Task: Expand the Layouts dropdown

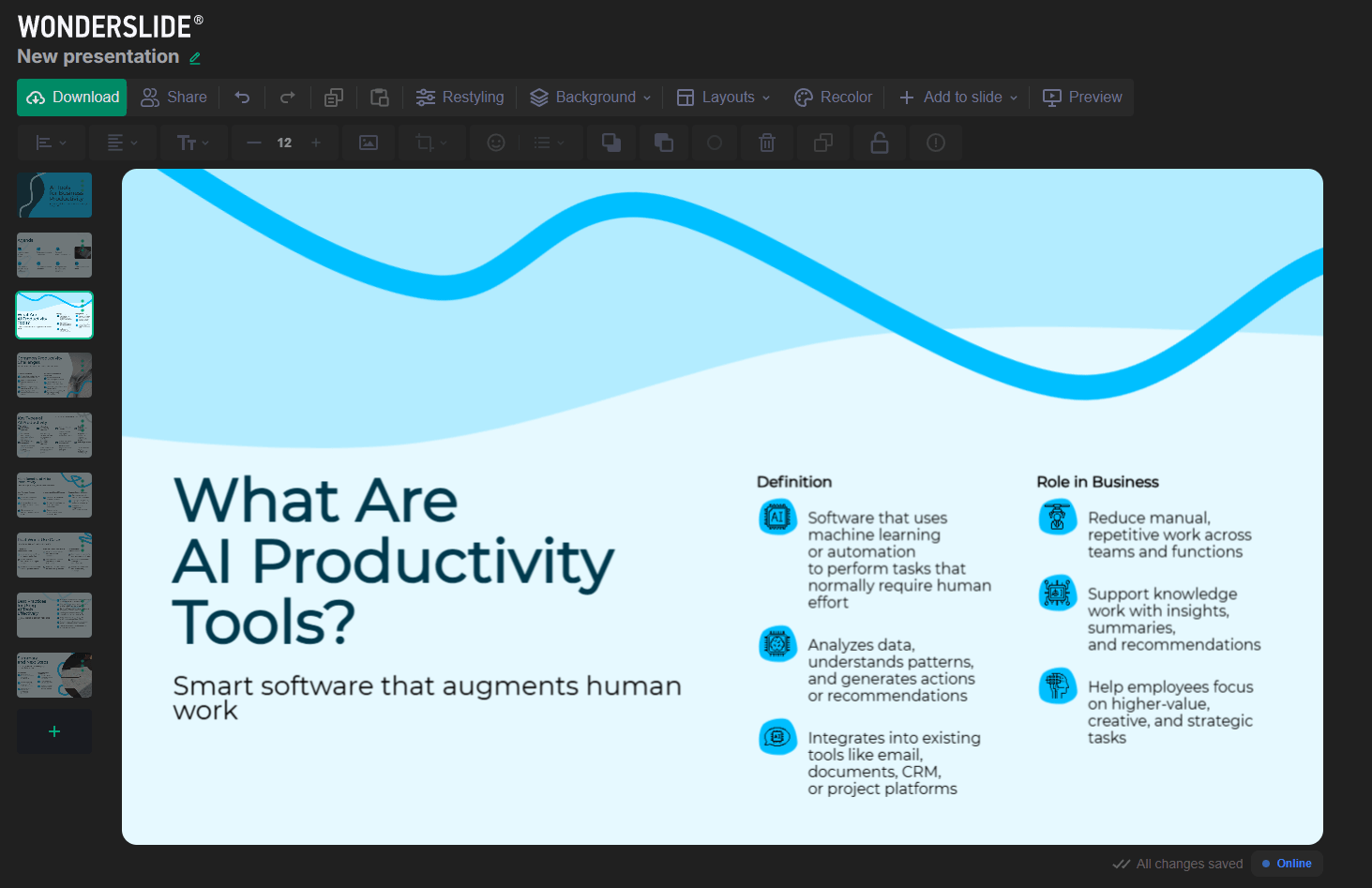Action: (x=723, y=98)
